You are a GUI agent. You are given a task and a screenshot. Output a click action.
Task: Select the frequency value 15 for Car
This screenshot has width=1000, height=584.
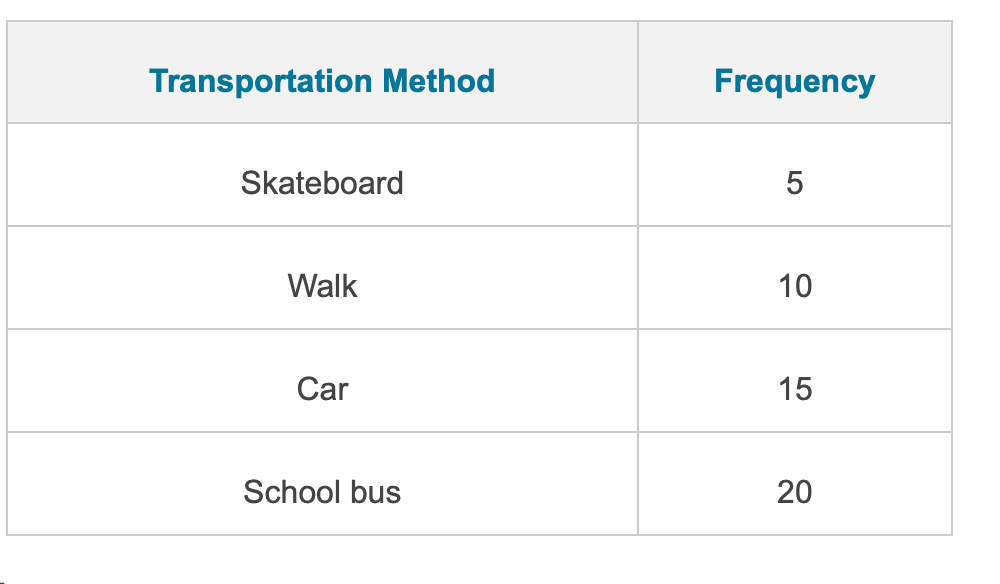pyautogui.click(x=795, y=389)
